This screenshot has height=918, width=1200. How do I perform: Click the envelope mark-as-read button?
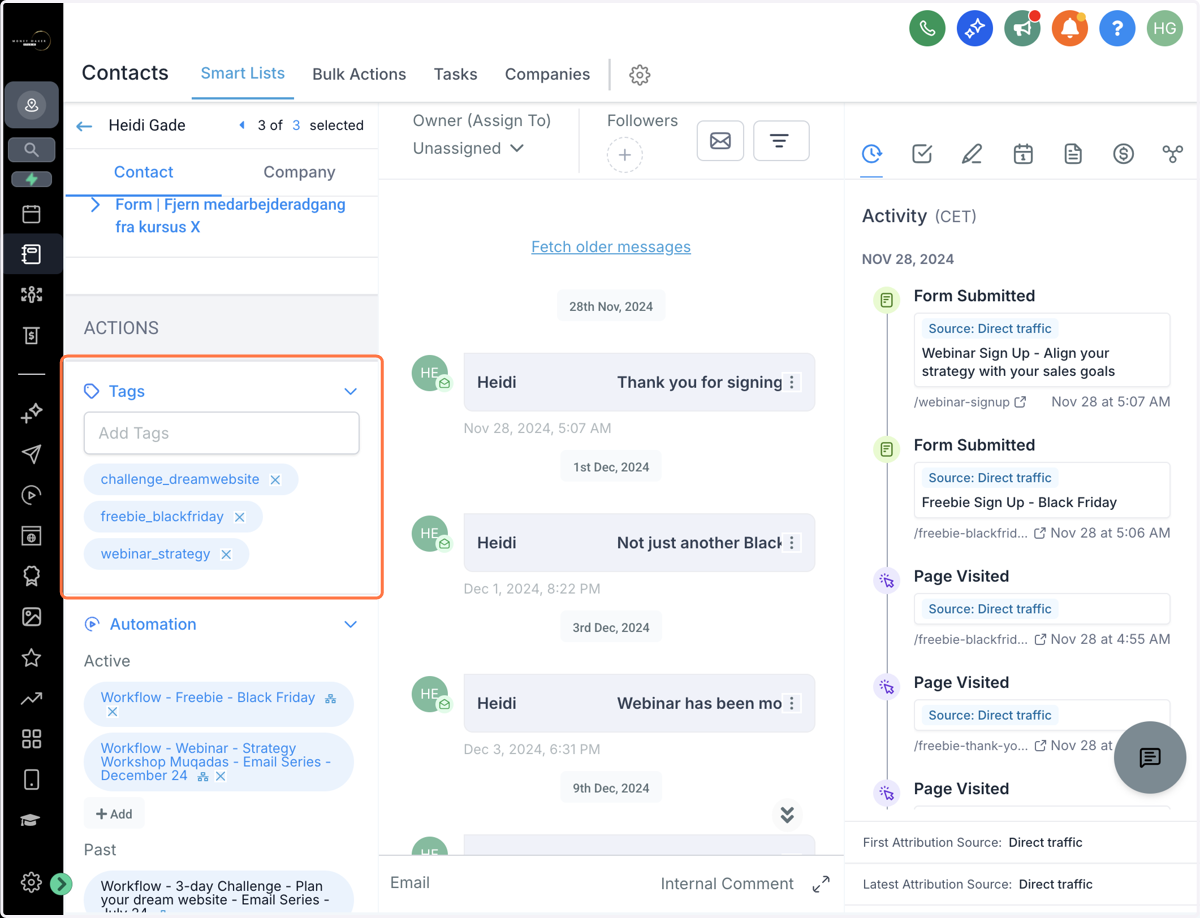click(720, 141)
